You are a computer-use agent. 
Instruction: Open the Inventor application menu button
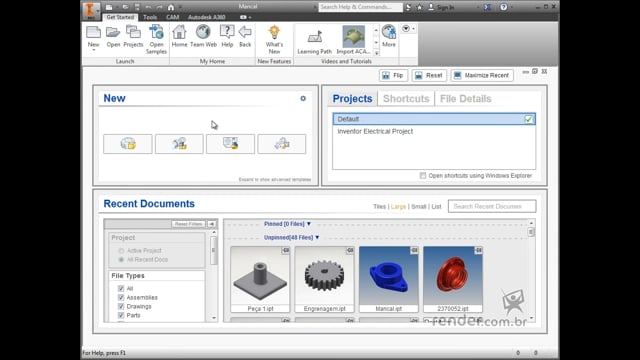[x=90, y=10]
